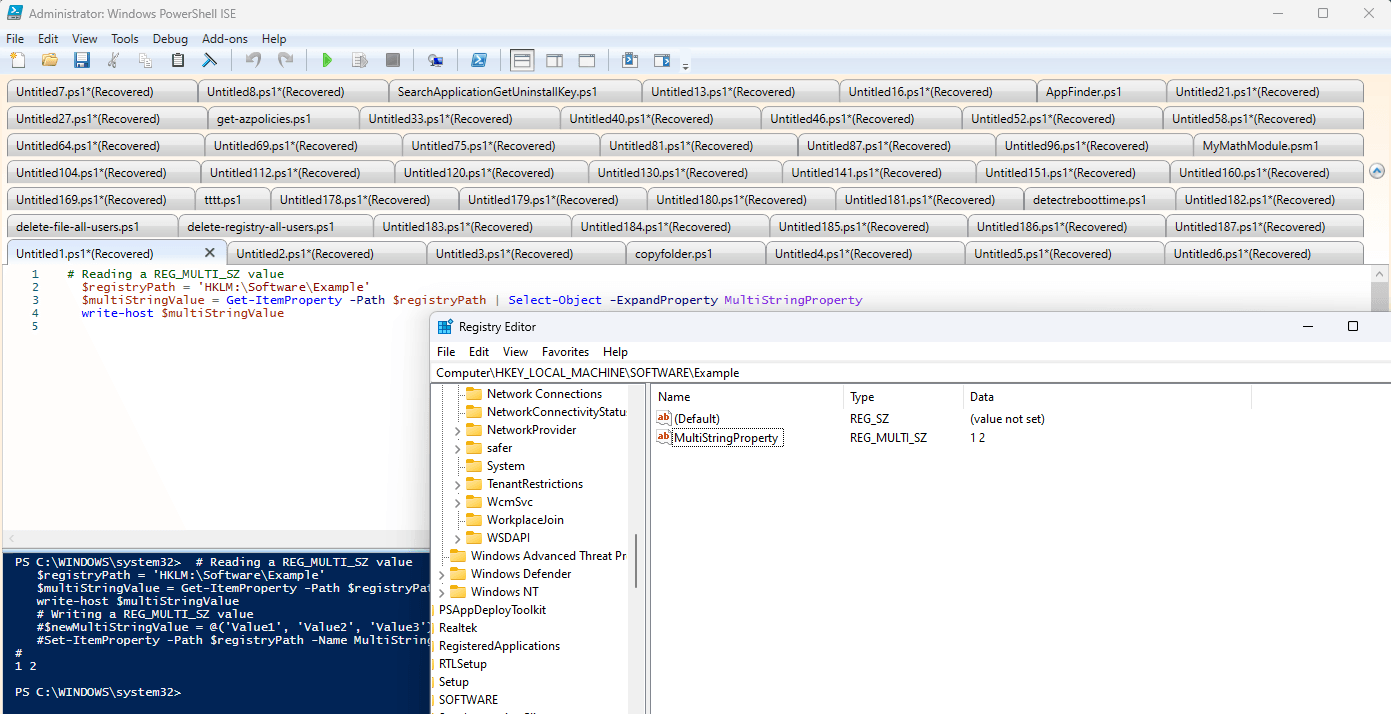Click the Run Selection icon
This screenshot has height=714, width=1391.
coord(359,60)
